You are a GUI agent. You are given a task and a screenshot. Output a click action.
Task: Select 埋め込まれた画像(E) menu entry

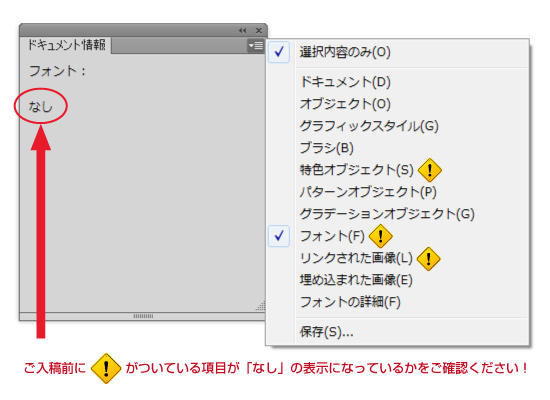(356, 280)
